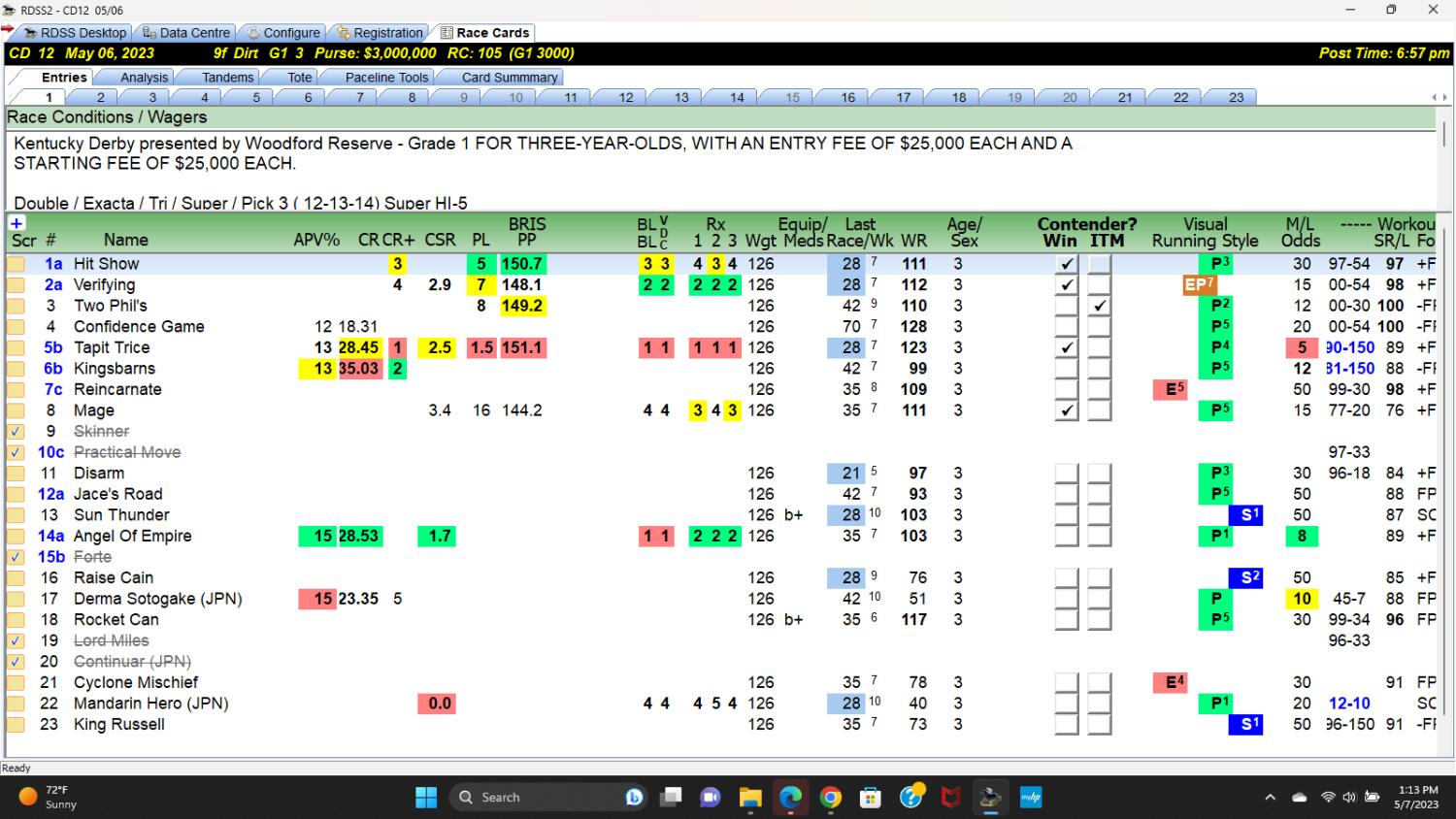Click the S1 badge for Sun Thunder
Viewport: 1456px width, 819px height.
1245,515
